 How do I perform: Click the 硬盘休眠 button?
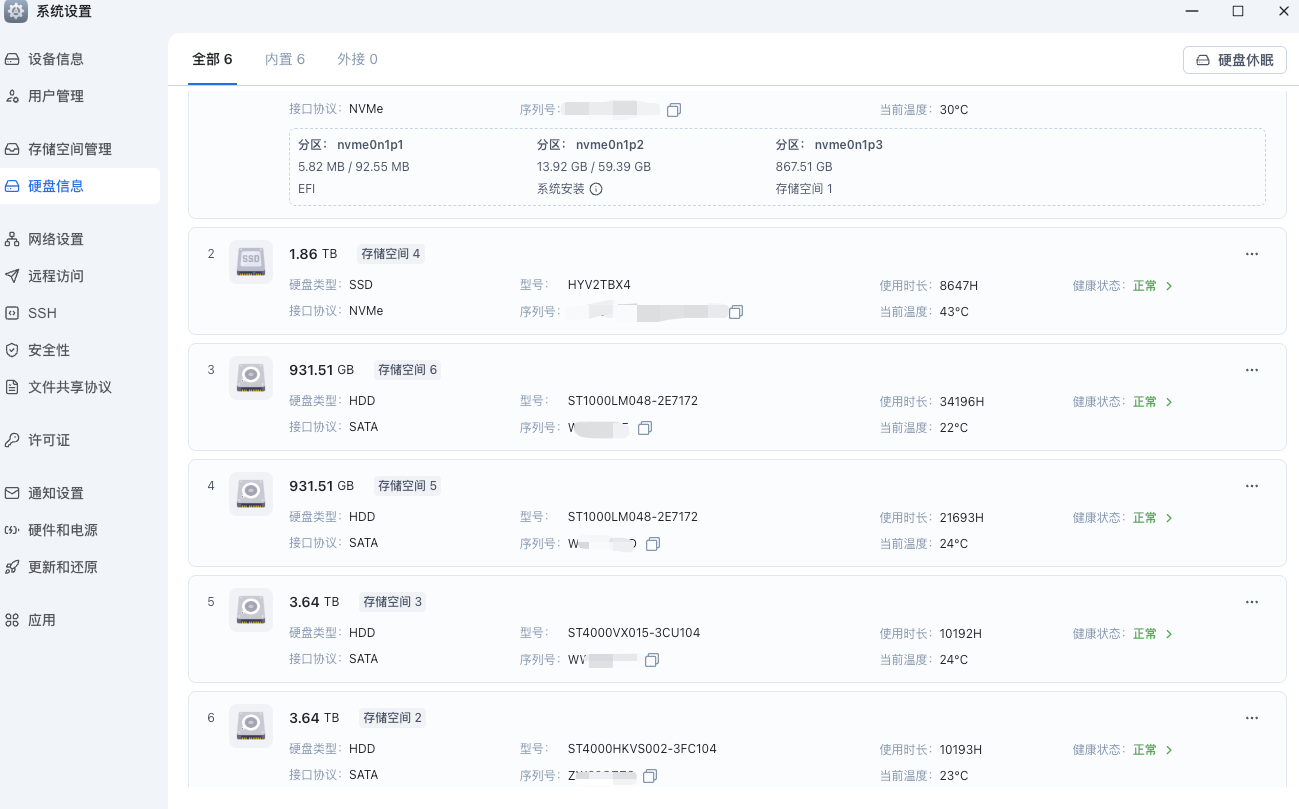[x=1235, y=59]
